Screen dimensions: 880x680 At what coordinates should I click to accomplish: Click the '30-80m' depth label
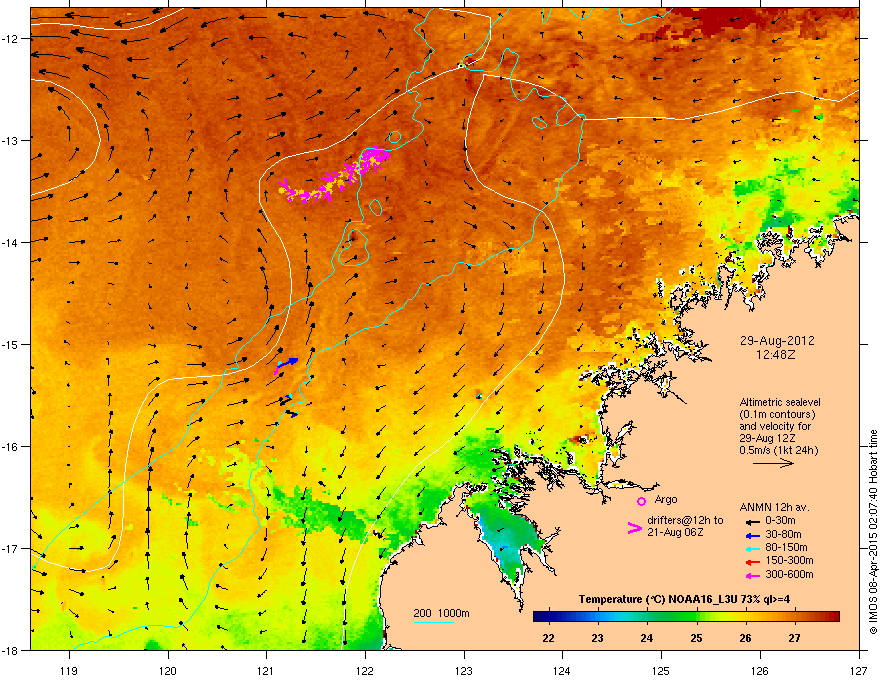pos(783,534)
